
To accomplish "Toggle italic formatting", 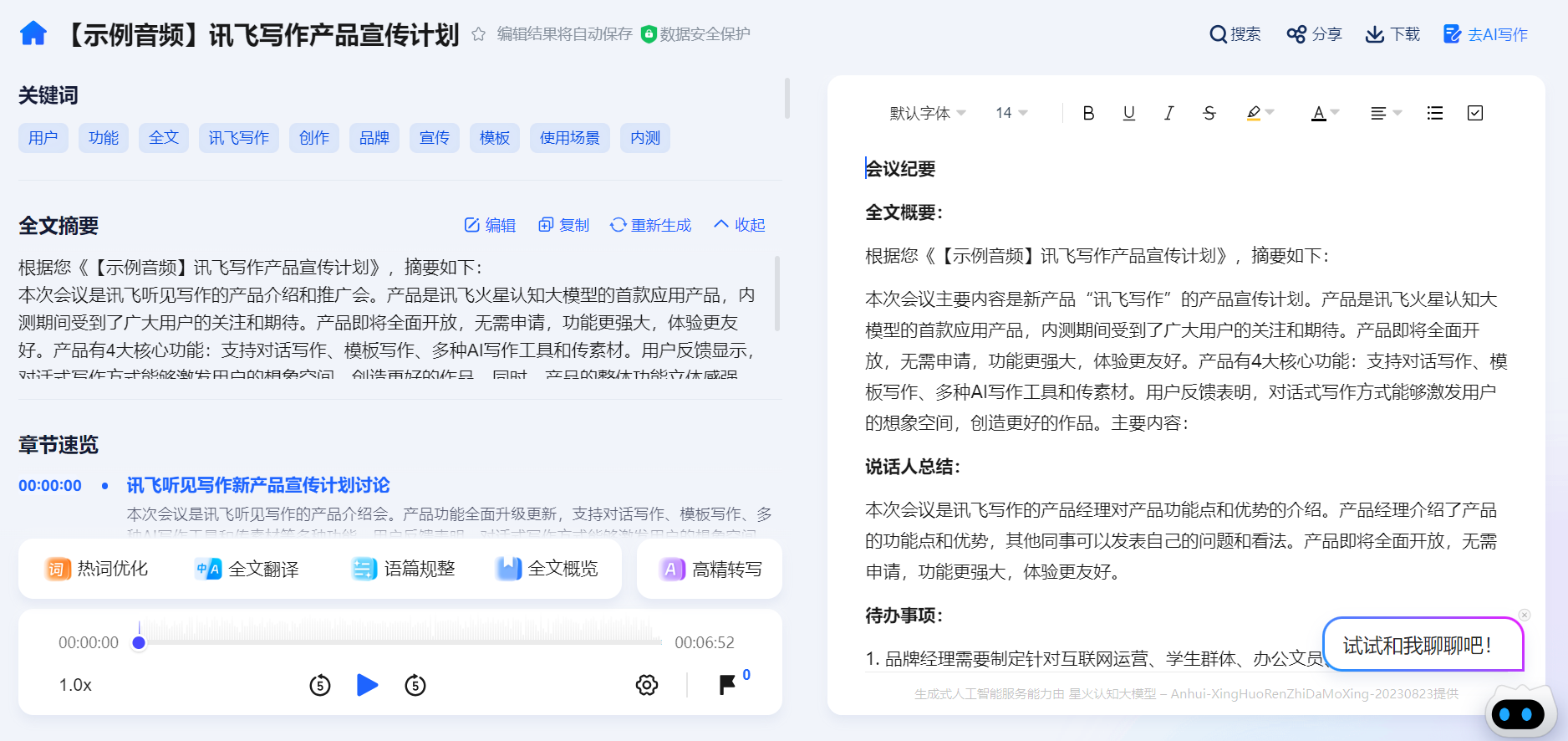I will [1168, 113].
